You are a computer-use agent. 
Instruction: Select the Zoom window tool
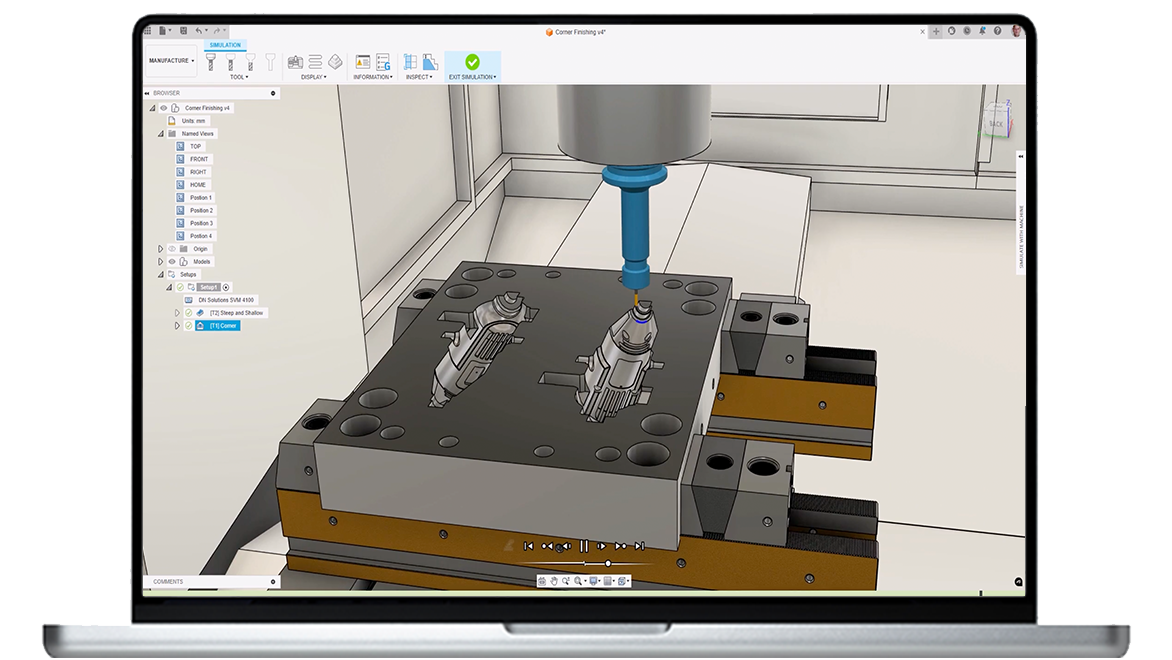pyautogui.click(x=566, y=581)
